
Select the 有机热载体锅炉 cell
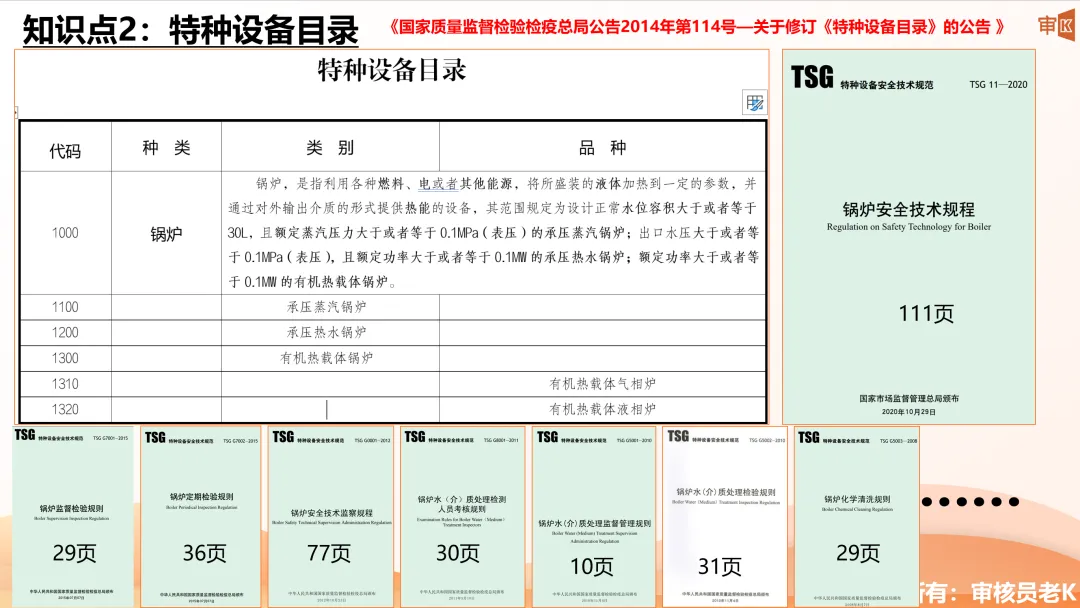pyautogui.click(x=330, y=358)
